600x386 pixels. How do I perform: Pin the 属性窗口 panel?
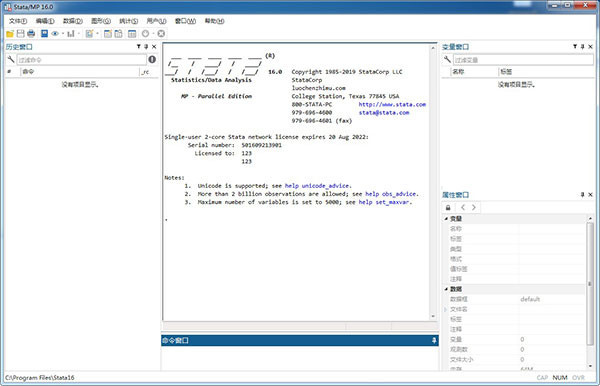point(582,194)
